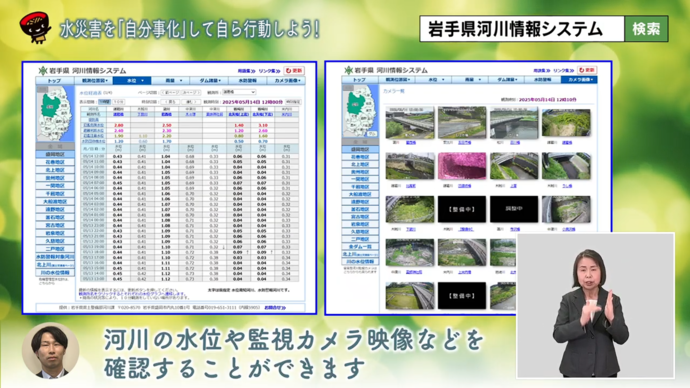Open 用語集 link on the camera page
Viewport: 690px width, 388px height.
pyautogui.click(x=542, y=70)
